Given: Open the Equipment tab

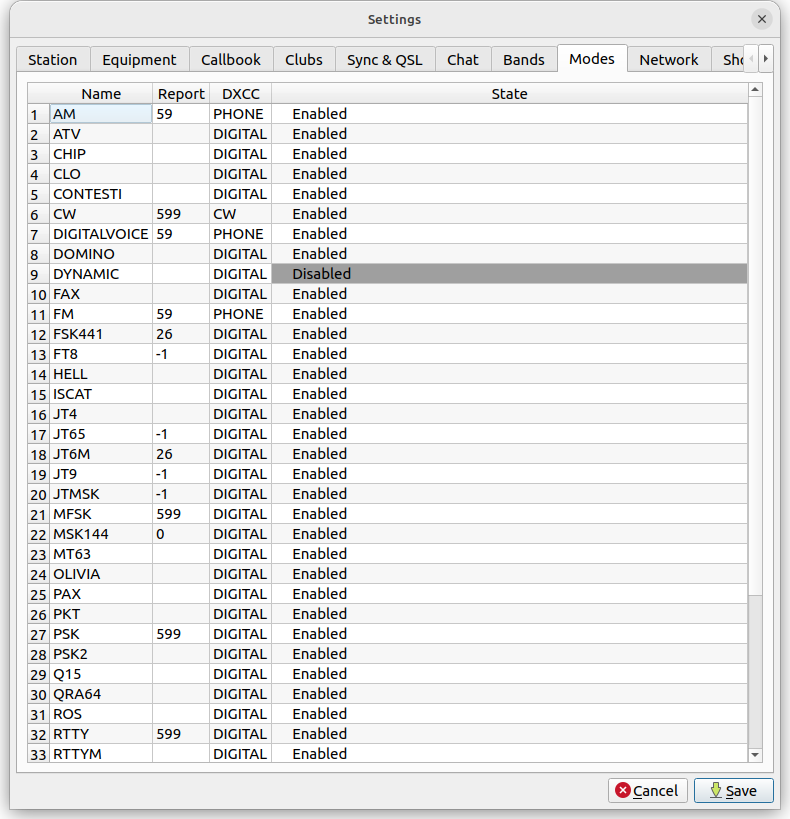Looking at the screenshot, I should tap(139, 60).
